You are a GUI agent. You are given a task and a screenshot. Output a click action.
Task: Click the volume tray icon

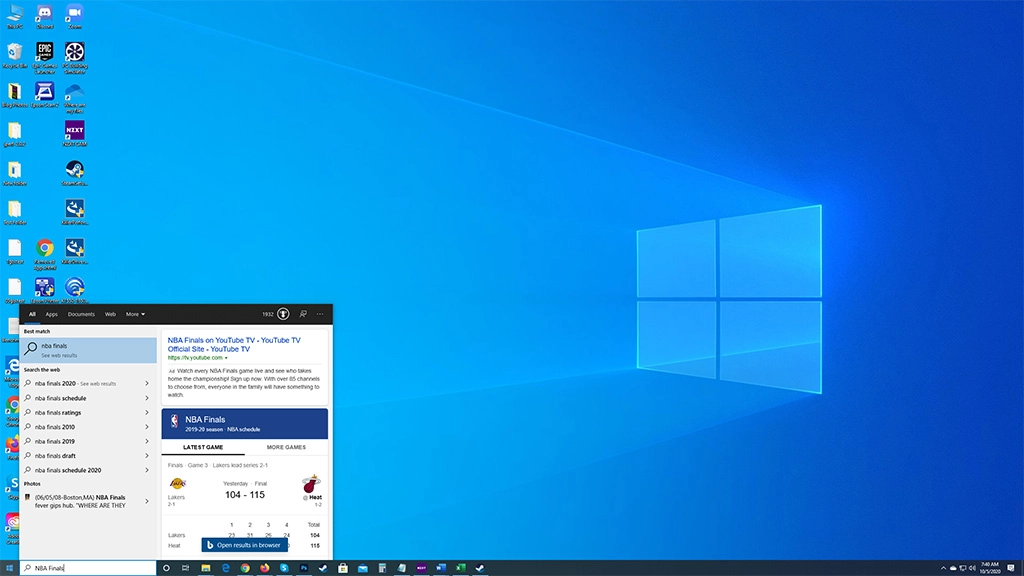click(972, 568)
